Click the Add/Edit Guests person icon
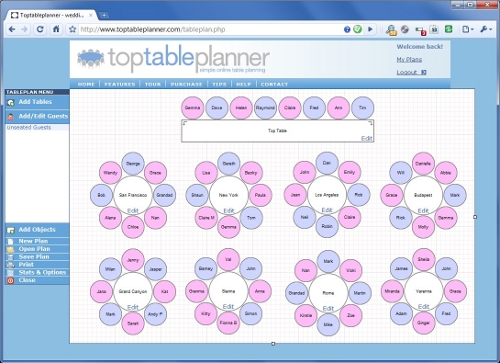The image size is (500, 363). (11, 117)
